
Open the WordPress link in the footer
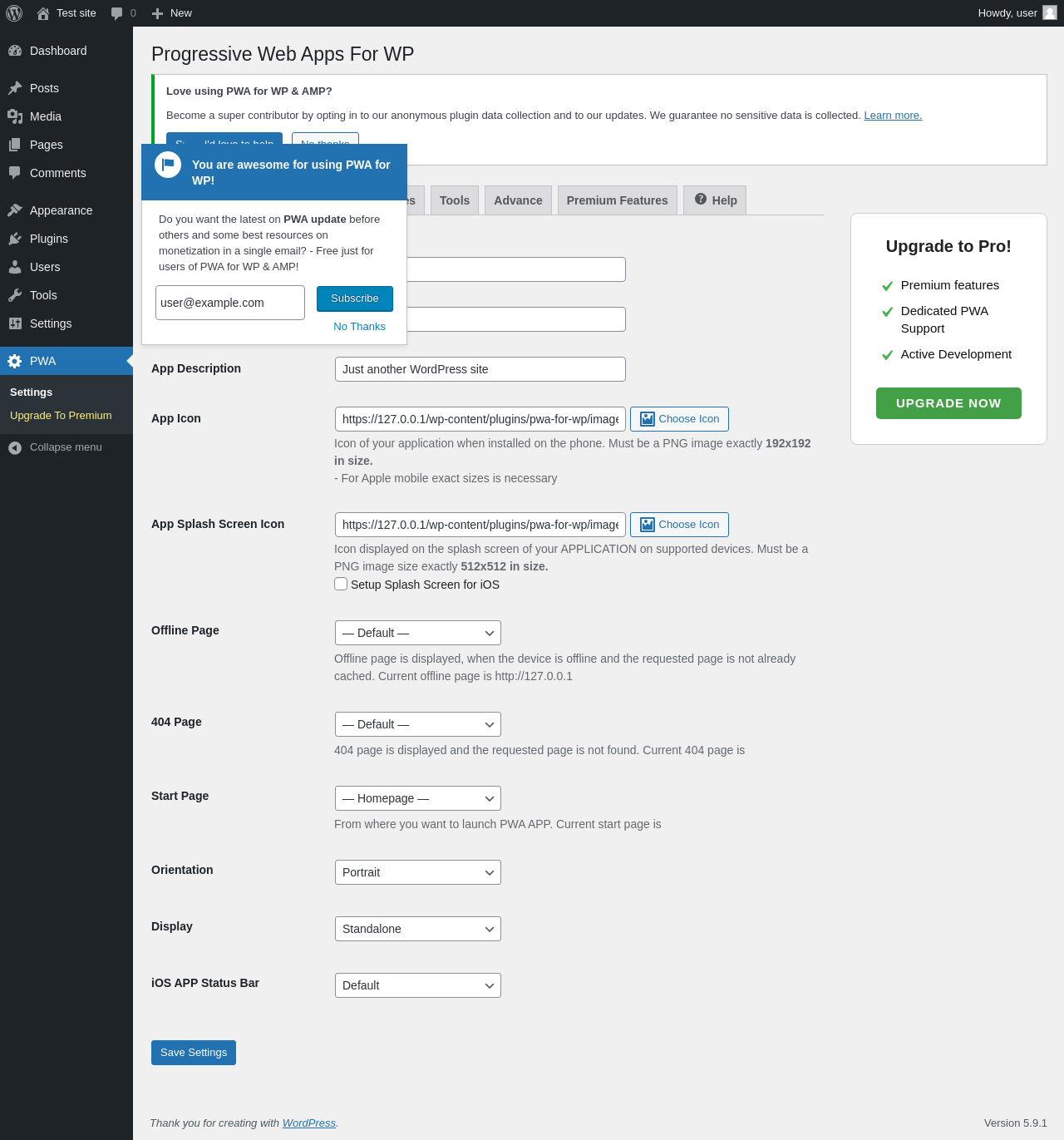pos(309,1123)
